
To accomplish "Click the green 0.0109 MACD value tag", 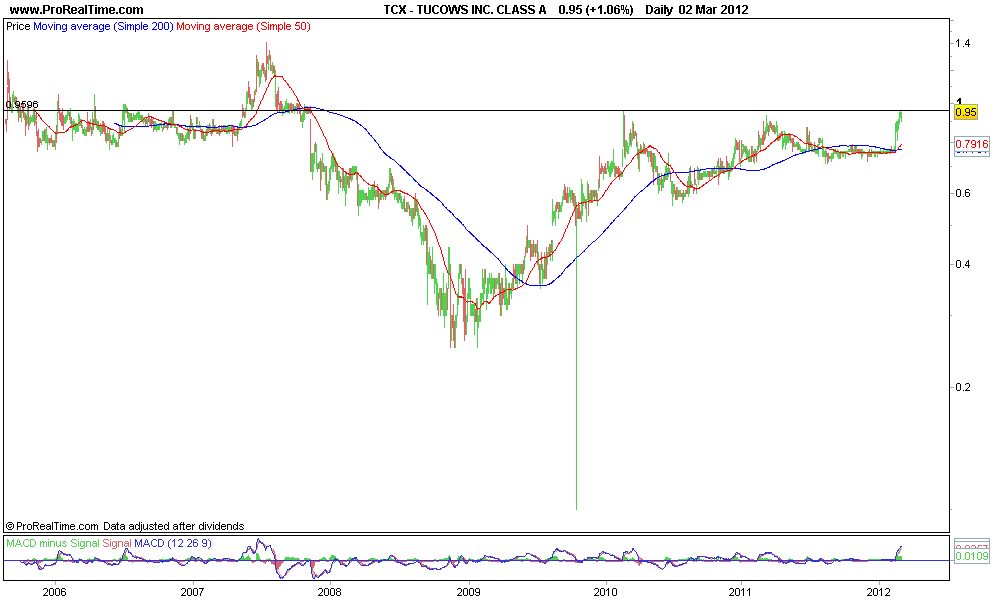I will click(x=971, y=556).
